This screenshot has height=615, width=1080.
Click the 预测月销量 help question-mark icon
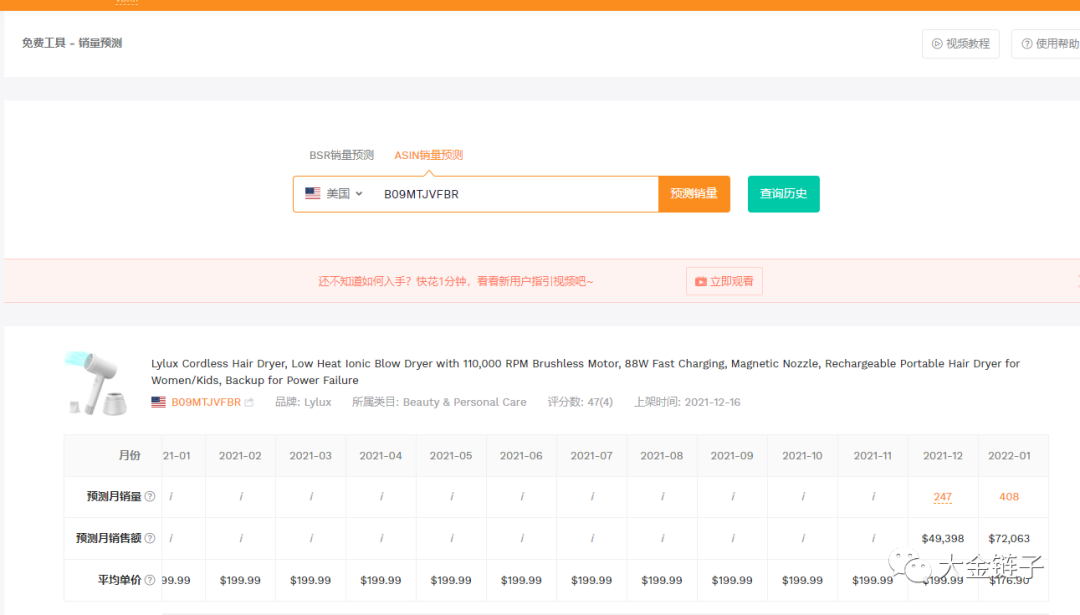tap(150, 497)
